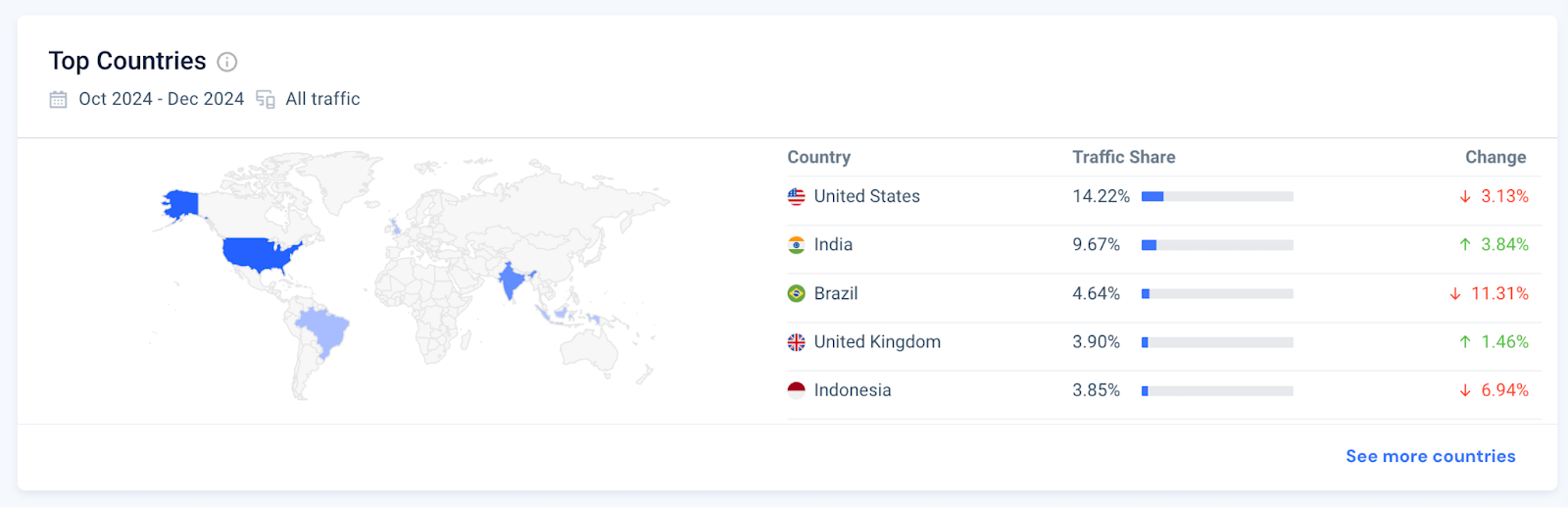The image size is (1568, 508).
Task: Click the red down arrow for Brazil
Action: click(x=1455, y=293)
